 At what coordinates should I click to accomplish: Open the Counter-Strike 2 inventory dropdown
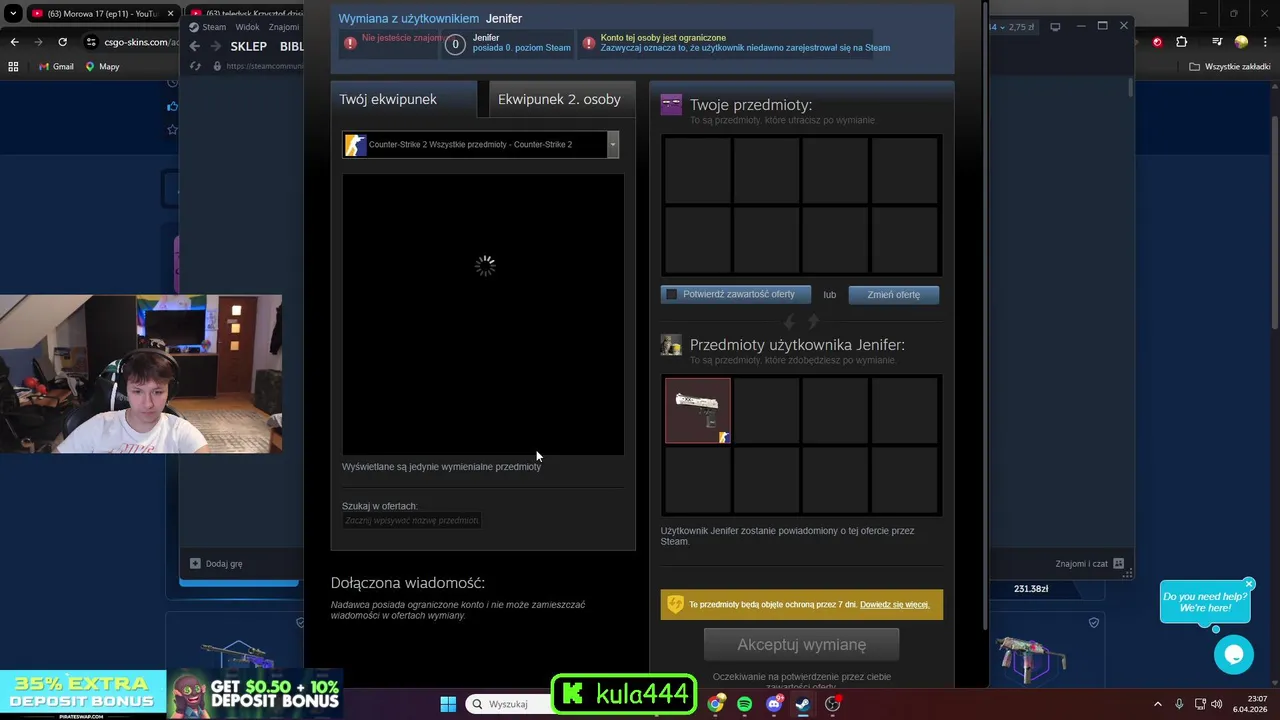point(481,145)
